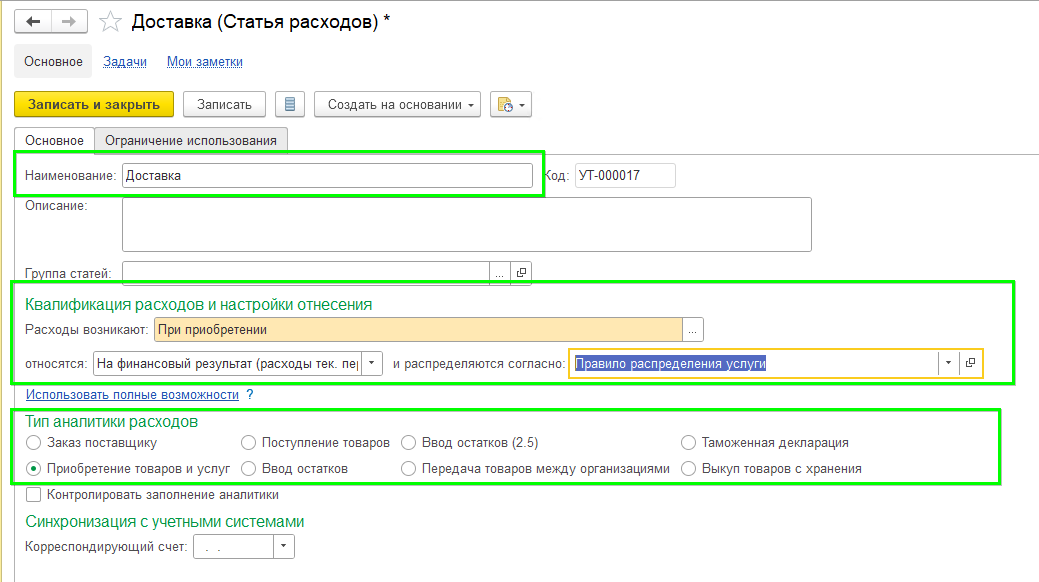Open the linked item beside Группа статей
The height and width of the screenshot is (582, 1039).
[x=521, y=272]
